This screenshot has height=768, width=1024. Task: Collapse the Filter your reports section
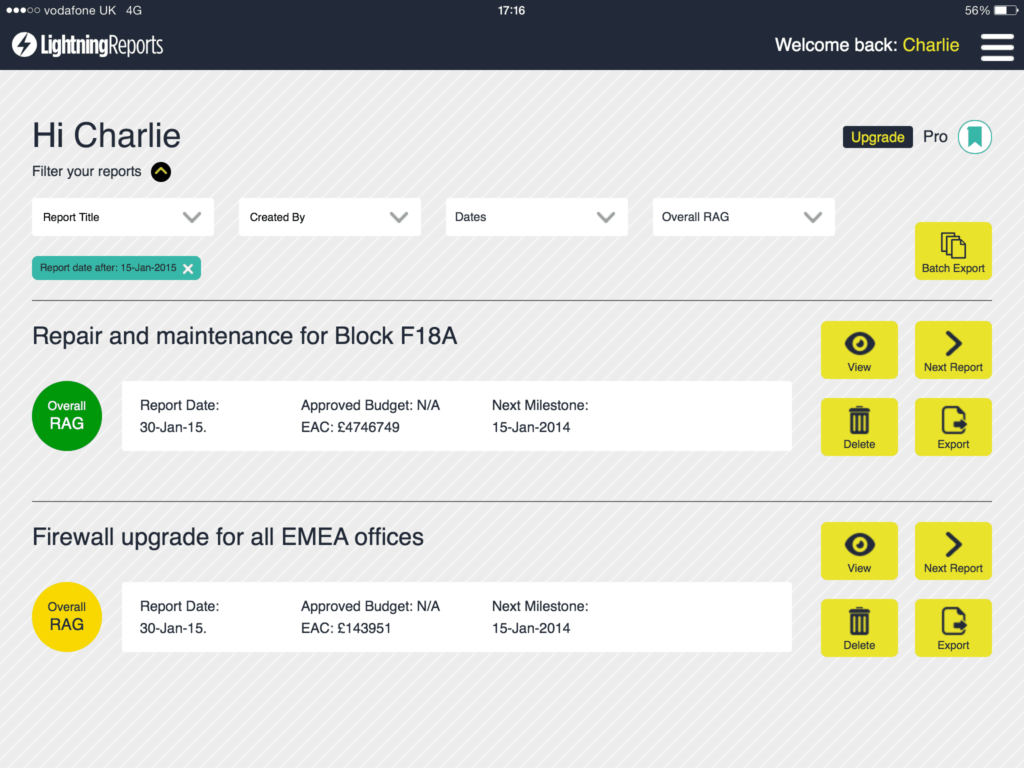[161, 172]
